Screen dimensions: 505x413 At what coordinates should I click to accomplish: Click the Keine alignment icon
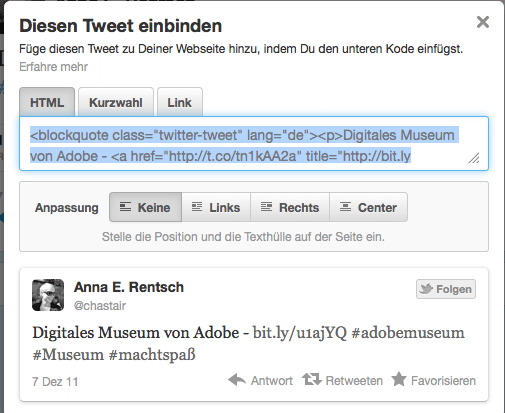(x=125, y=207)
